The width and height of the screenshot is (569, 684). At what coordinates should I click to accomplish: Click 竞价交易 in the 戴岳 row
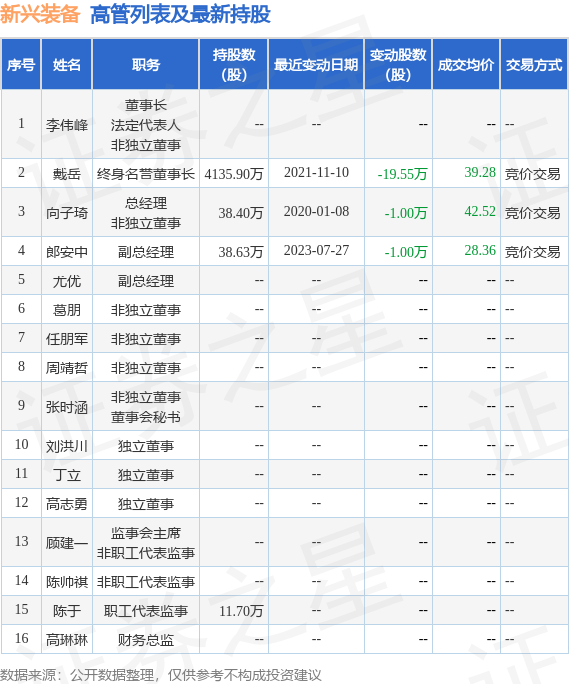pyautogui.click(x=532, y=174)
